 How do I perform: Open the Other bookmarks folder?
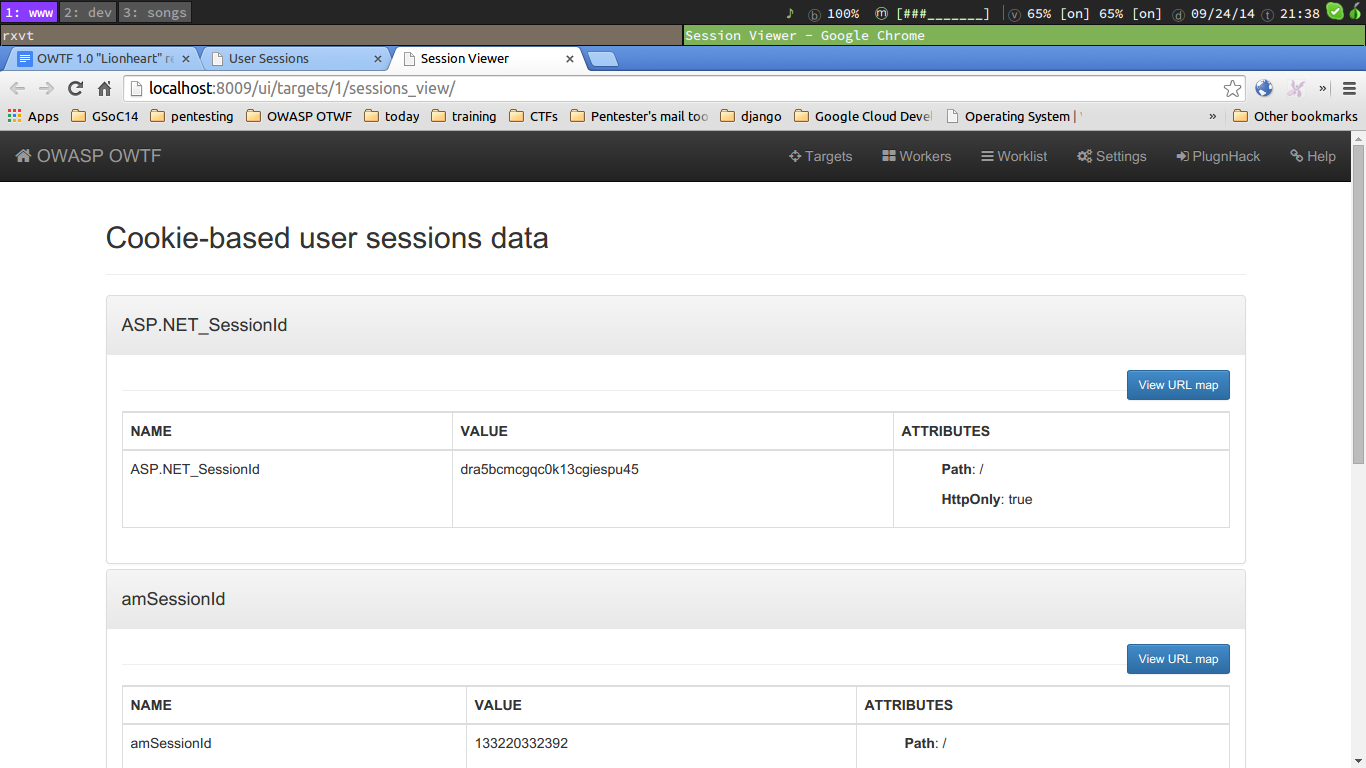point(1295,116)
